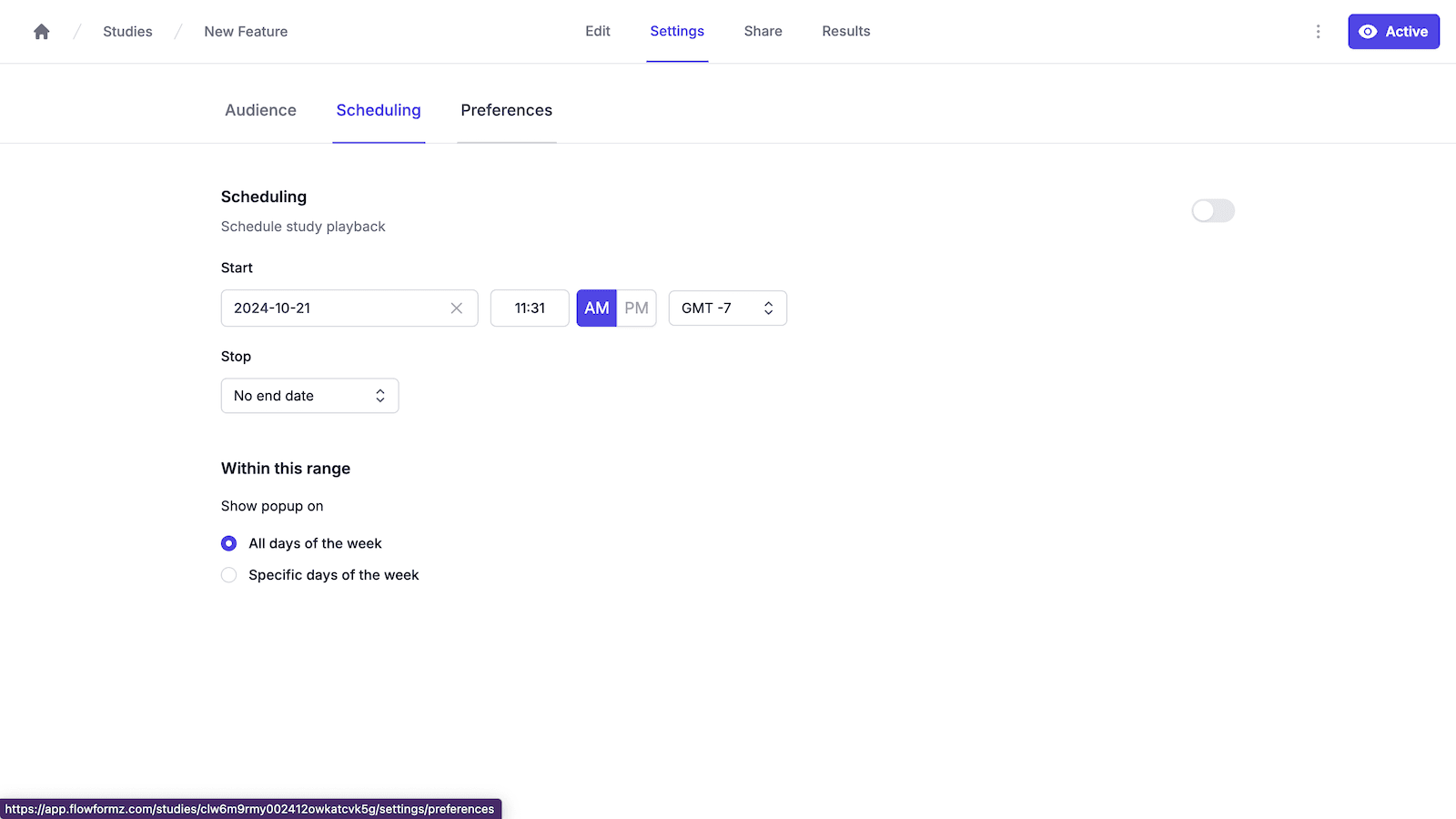Go to the Edit page
Screen dimensions: 1456x819
click(x=597, y=31)
